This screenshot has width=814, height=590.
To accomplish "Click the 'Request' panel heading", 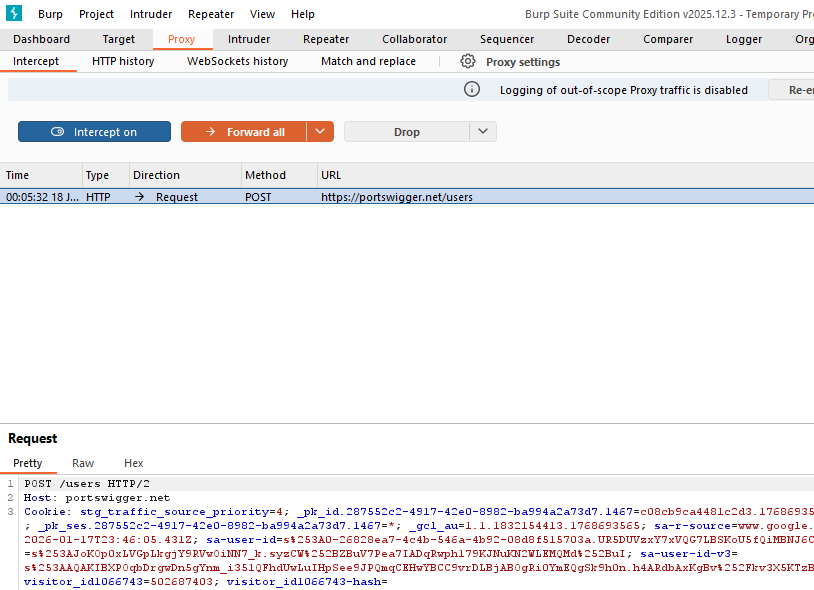I will (33, 438).
